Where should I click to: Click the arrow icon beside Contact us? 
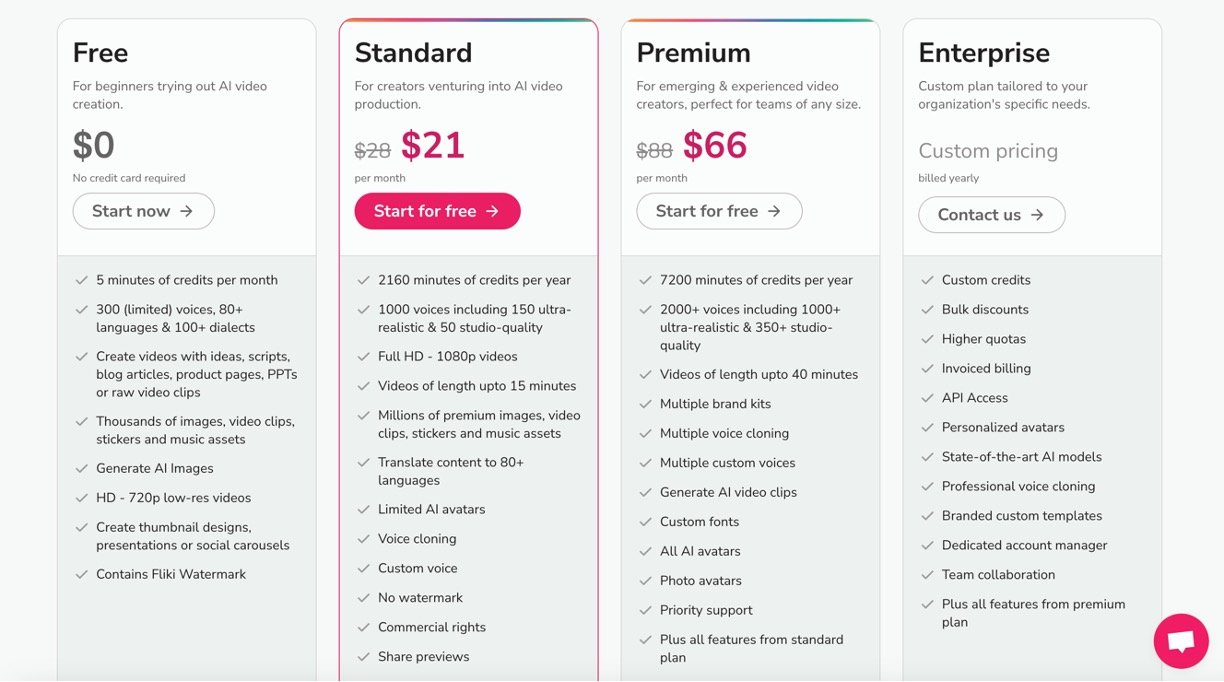pyautogui.click(x=1037, y=215)
